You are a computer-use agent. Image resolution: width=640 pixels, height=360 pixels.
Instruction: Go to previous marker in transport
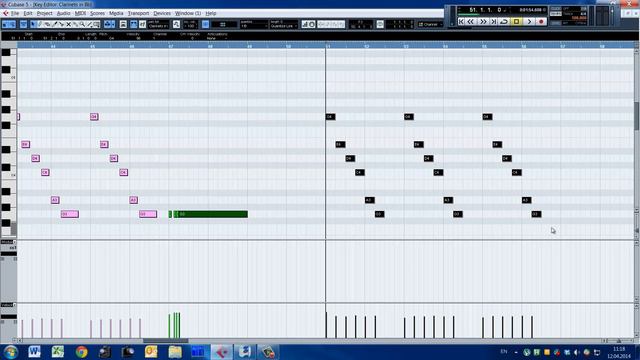(x=461, y=21)
